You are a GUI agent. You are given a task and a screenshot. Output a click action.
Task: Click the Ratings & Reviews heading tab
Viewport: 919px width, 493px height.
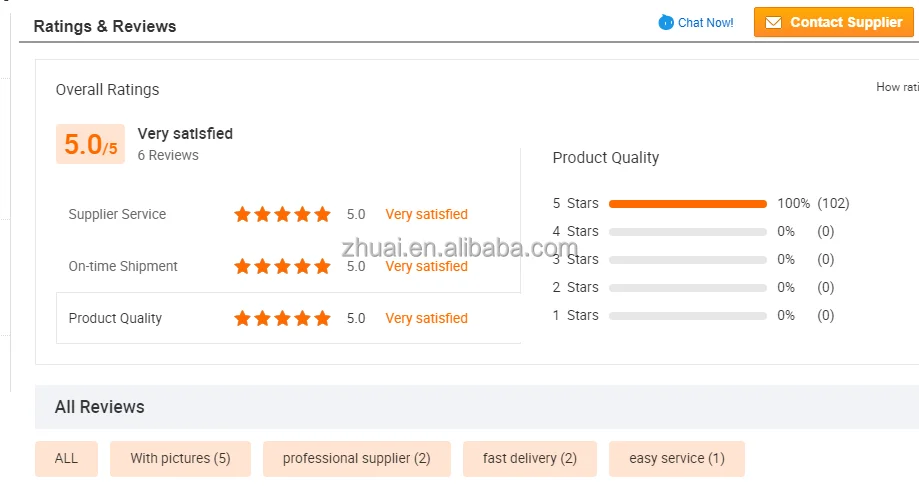[105, 26]
